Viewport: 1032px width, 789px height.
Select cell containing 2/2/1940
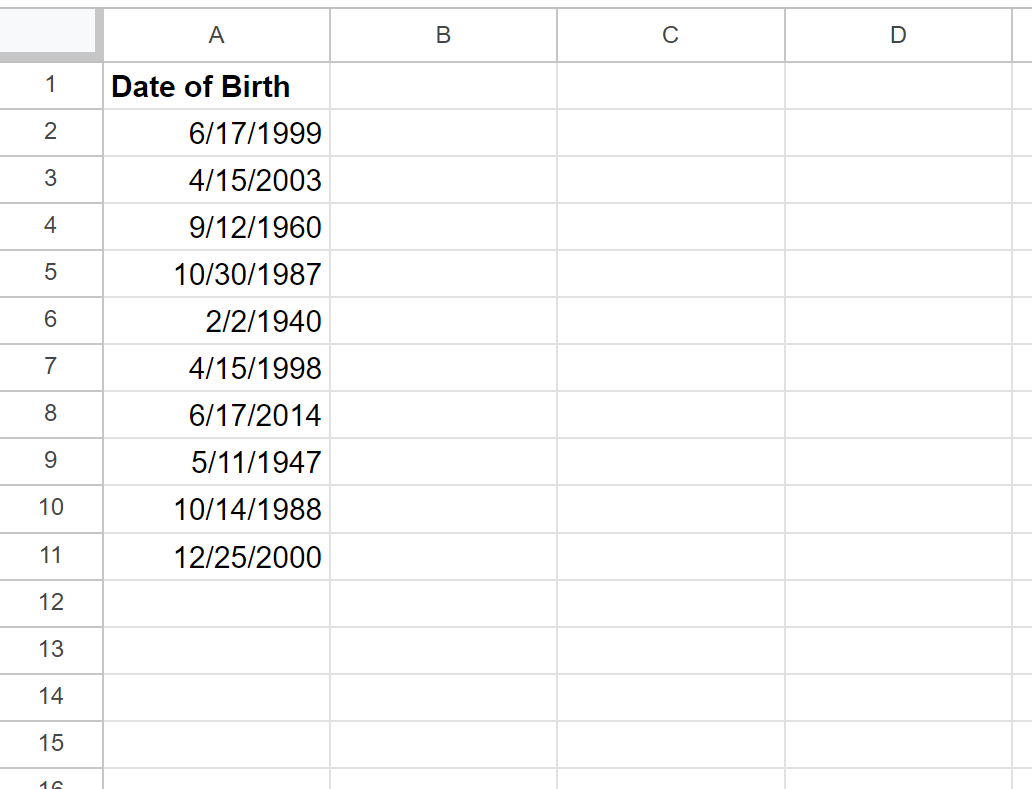click(x=217, y=321)
